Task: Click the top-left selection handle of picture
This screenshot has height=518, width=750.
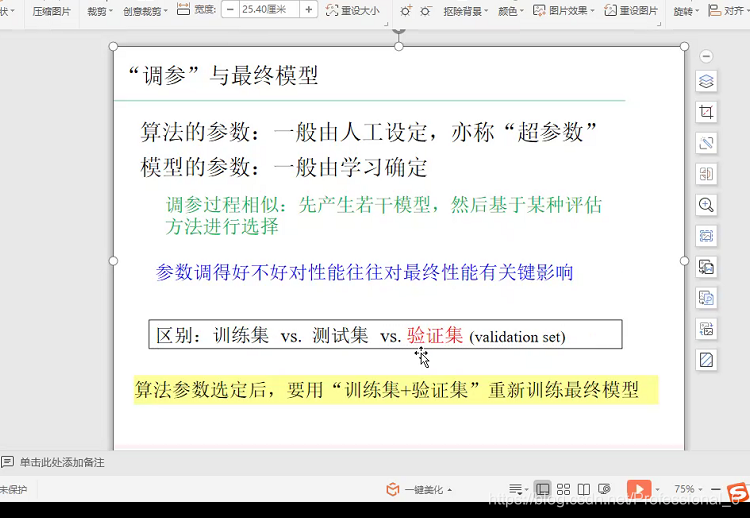Action: click(x=113, y=46)
